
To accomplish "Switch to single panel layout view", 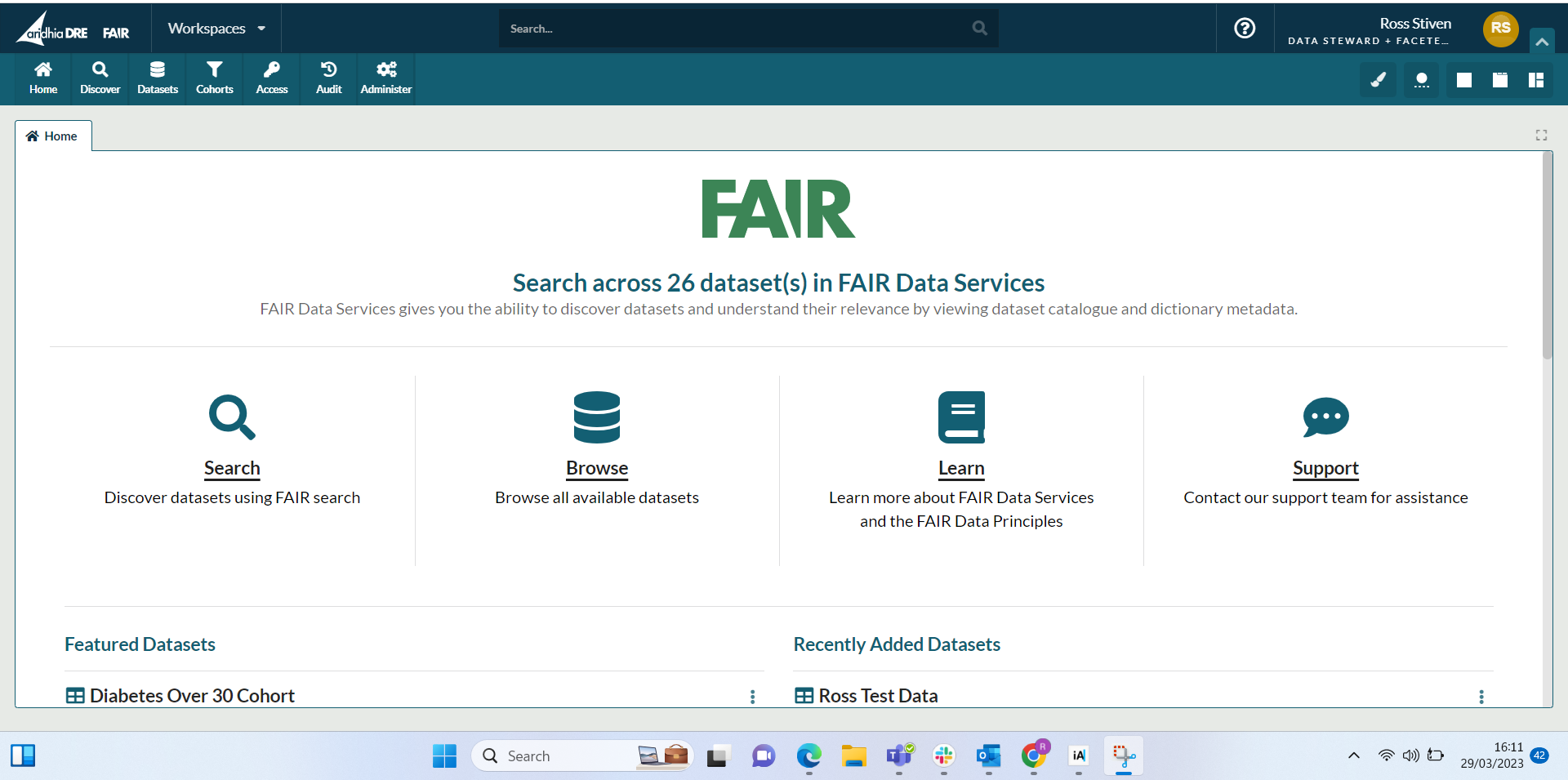I will click(x=1463, y=80).
